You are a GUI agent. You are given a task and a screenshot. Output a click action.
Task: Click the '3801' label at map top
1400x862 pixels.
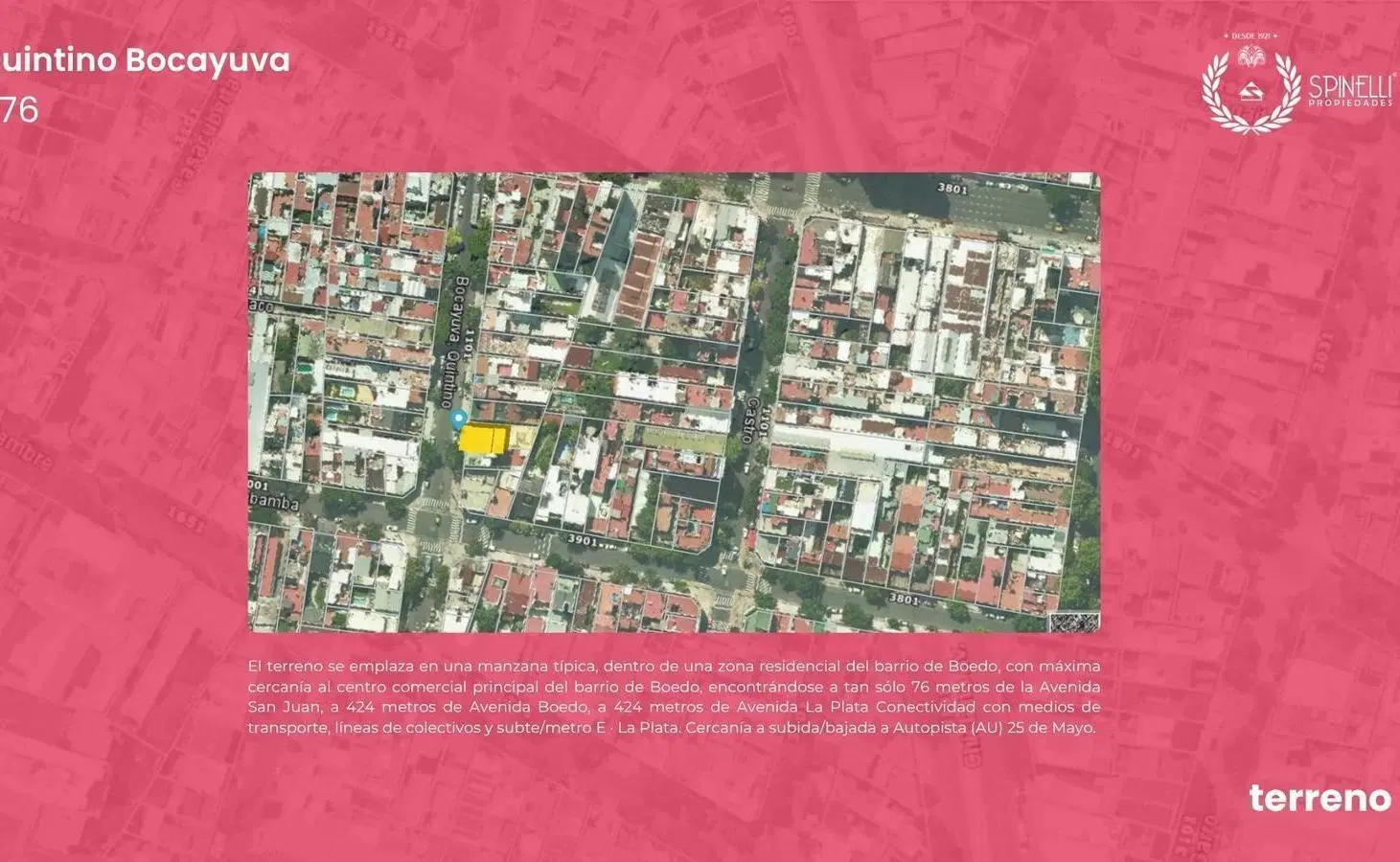coord(952,189)
